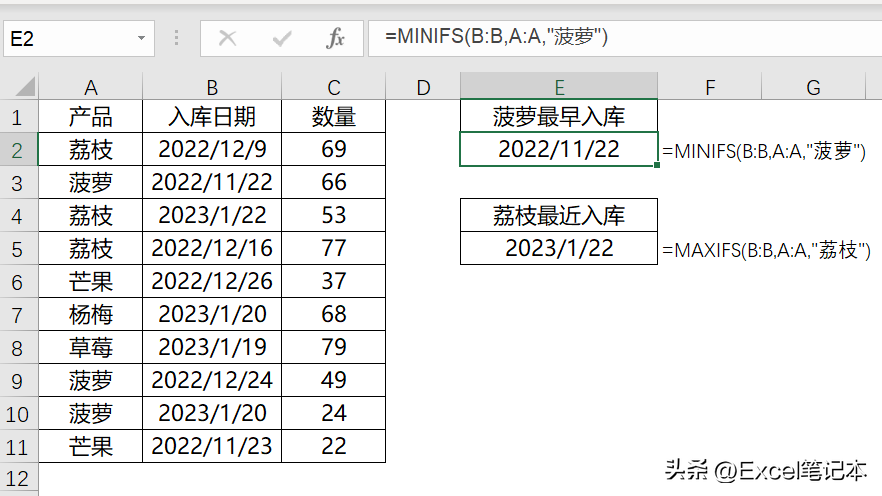Select row 9 header
The width and height of the screenshot is (882, 496).
tap(19, 381)
